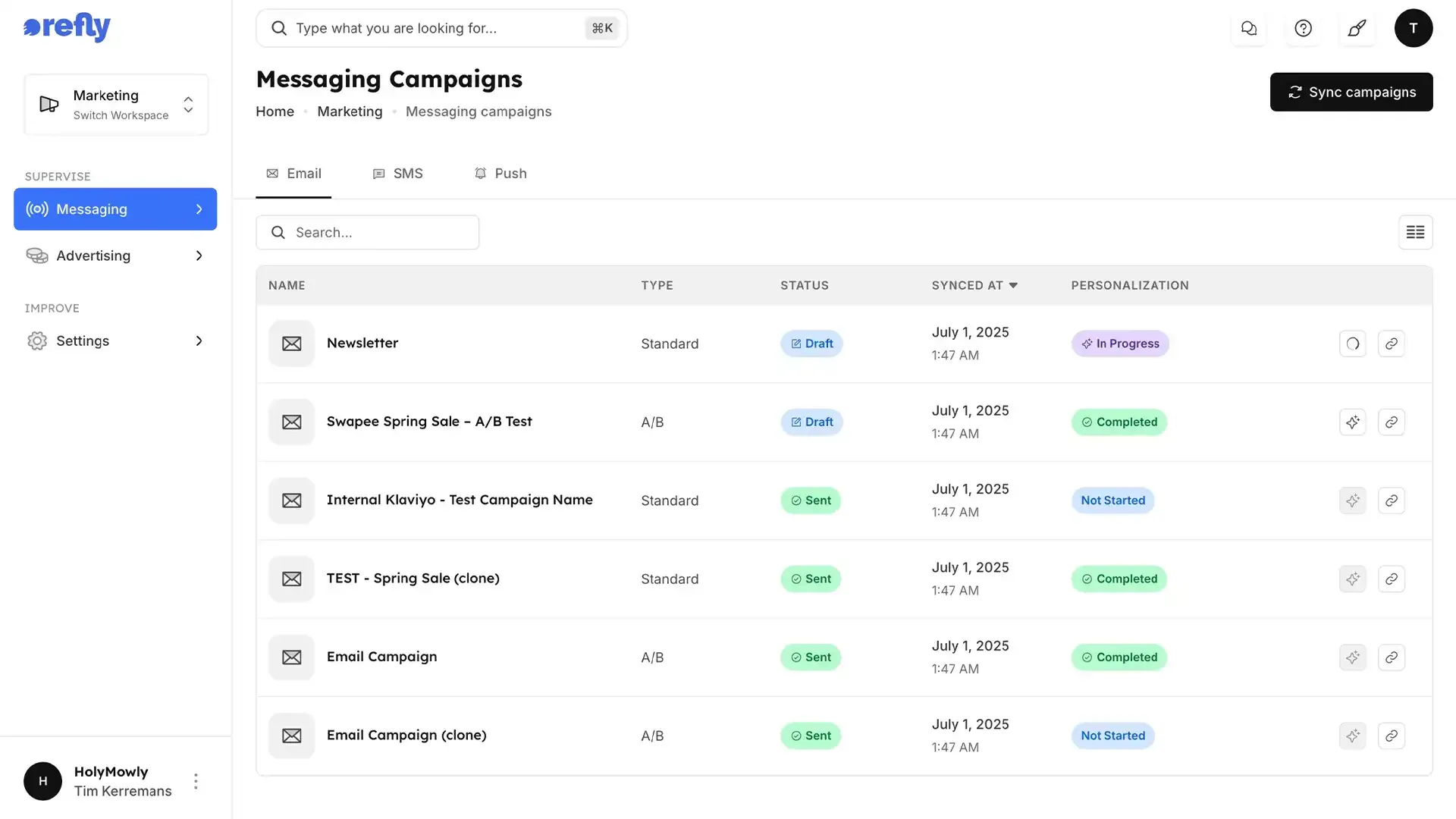Click Sent status for Email Campaign (clone)
This screenshot has height=819, width=1456.
[811, 736]
